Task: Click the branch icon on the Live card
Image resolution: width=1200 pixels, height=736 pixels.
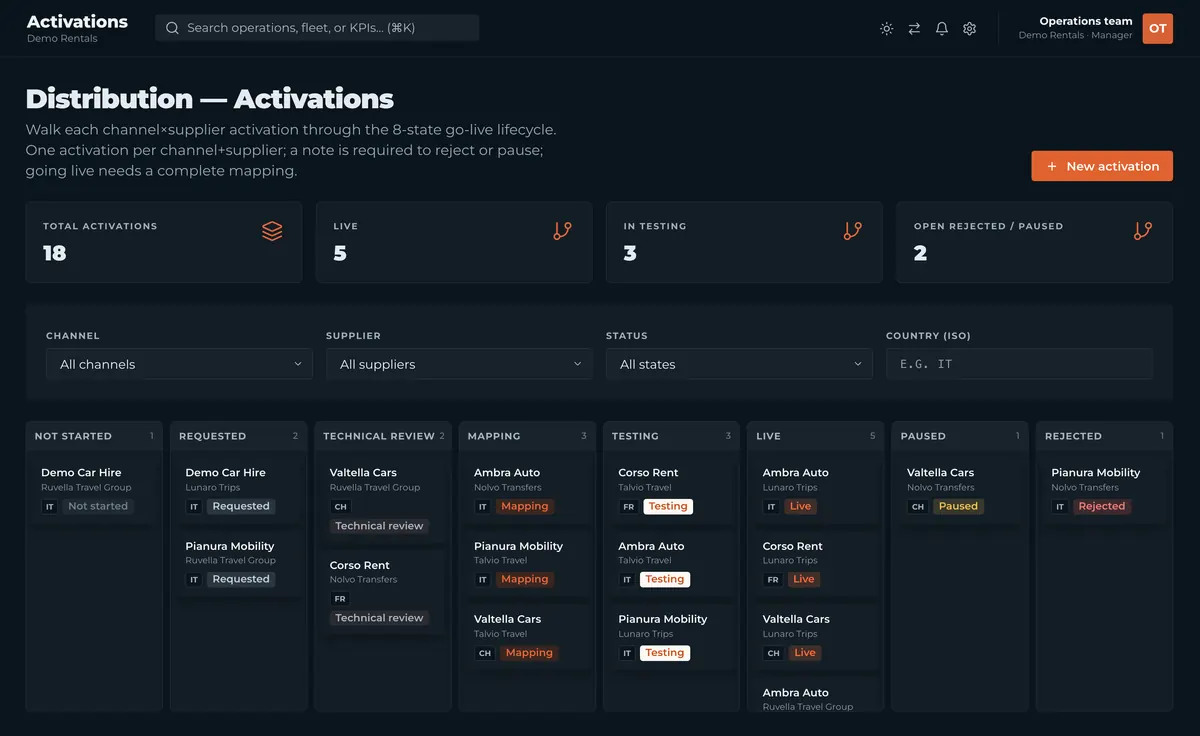Action: pos(563,231)
